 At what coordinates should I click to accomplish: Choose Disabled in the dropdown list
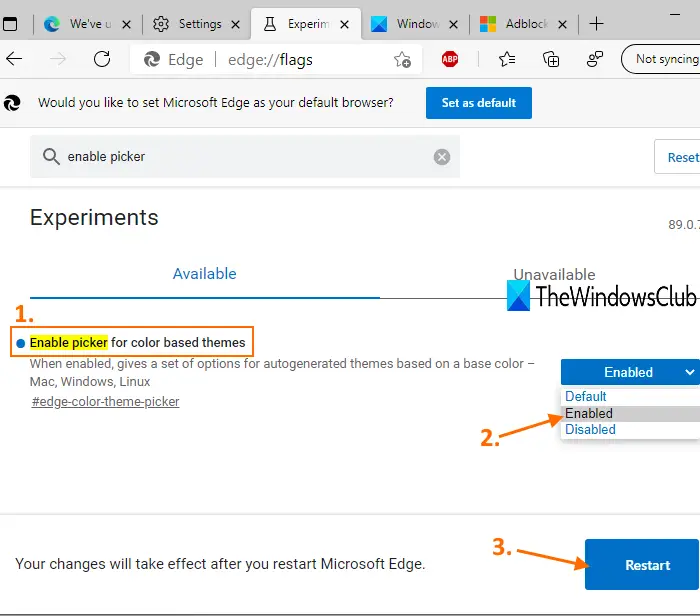click(x=630, y=429)
